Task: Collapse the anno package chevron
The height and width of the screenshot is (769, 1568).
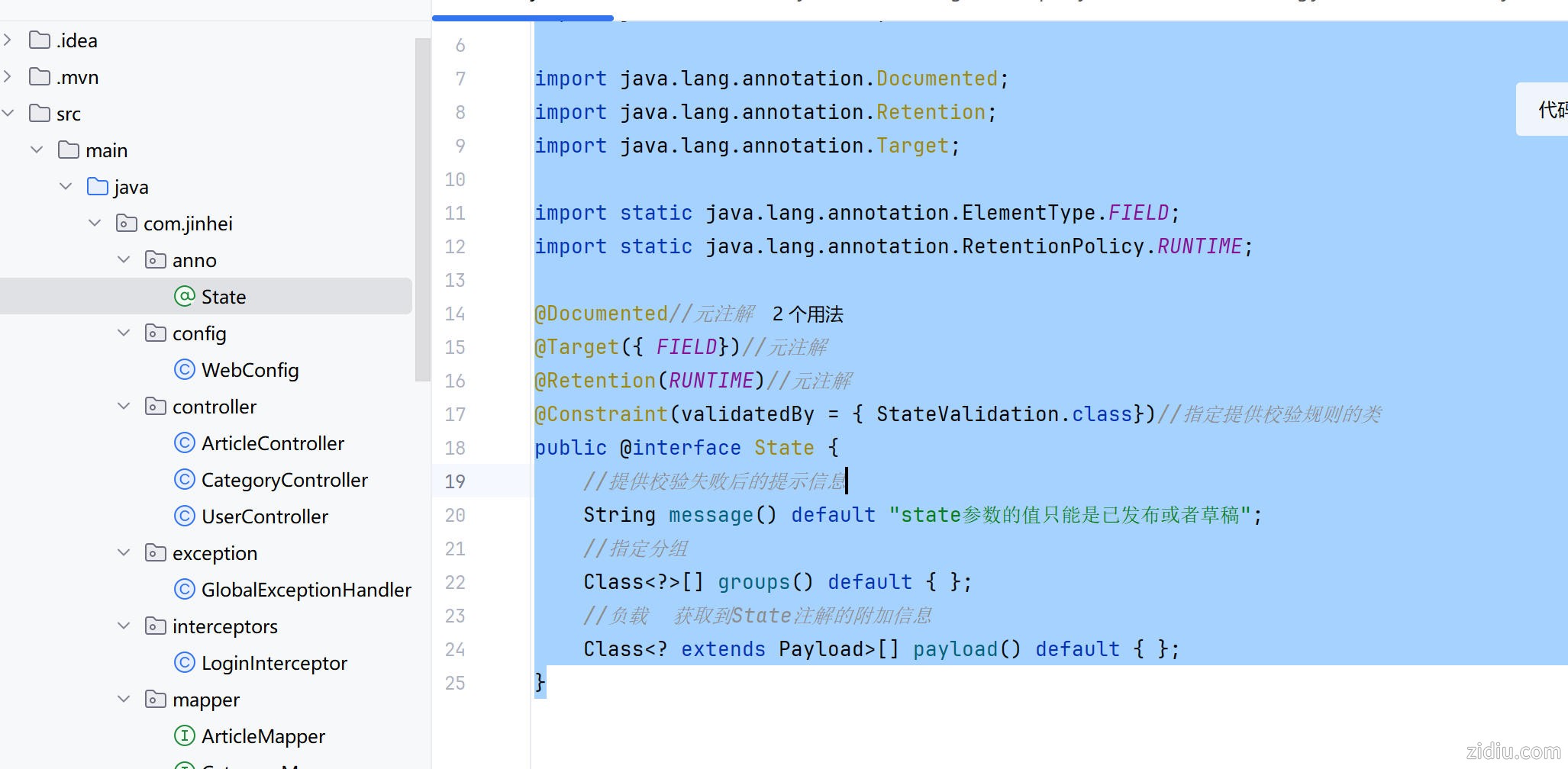Action: (124, 260)
